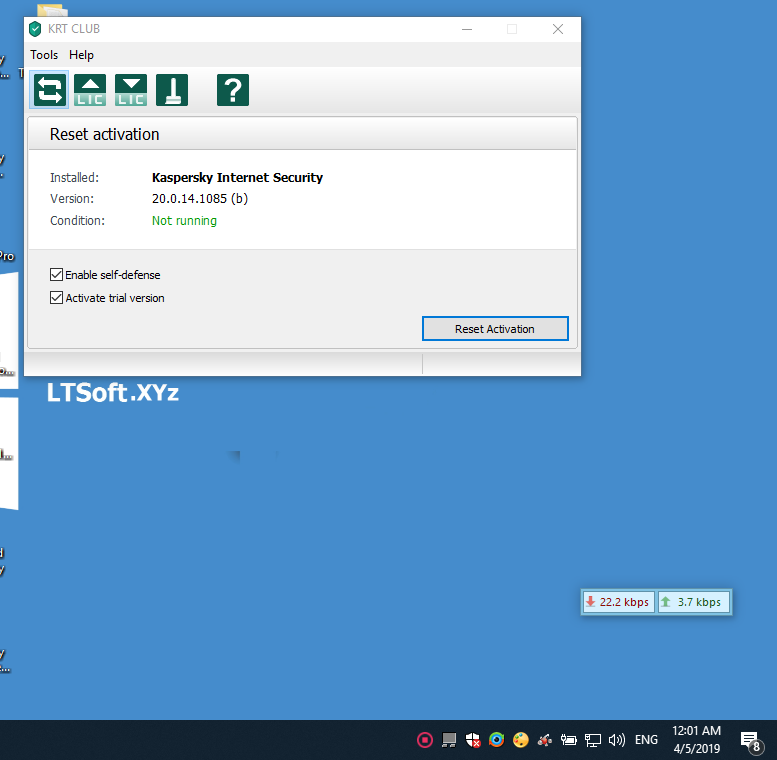Click the ENG language indicator
777x760 pixels.
click(646, 740)
